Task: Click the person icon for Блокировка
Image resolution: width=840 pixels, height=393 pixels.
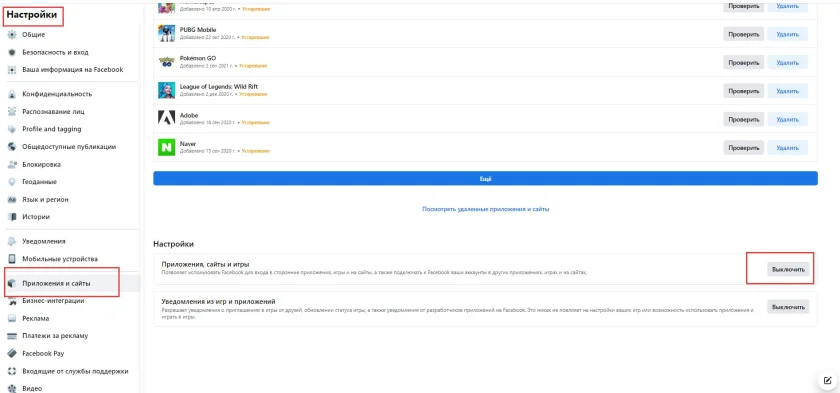Action: tap(12, 164)
